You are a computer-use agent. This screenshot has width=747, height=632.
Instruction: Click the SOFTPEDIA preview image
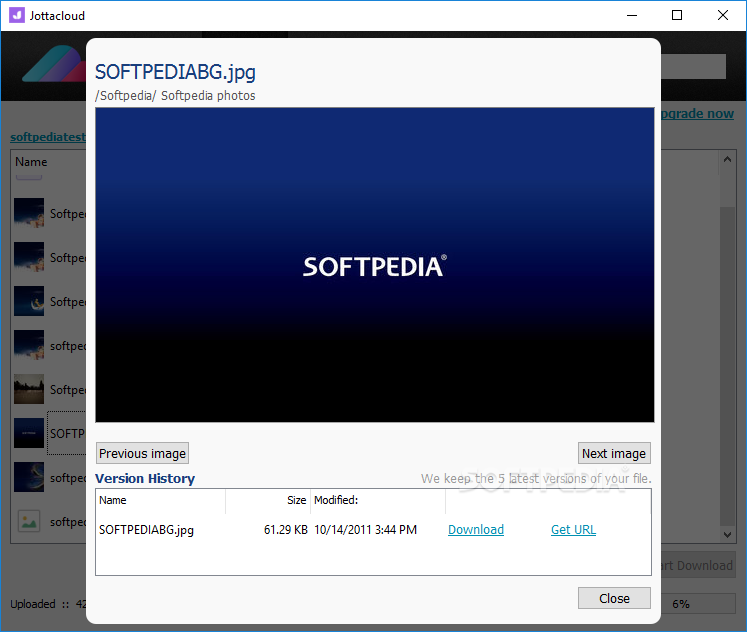point(374,265)
